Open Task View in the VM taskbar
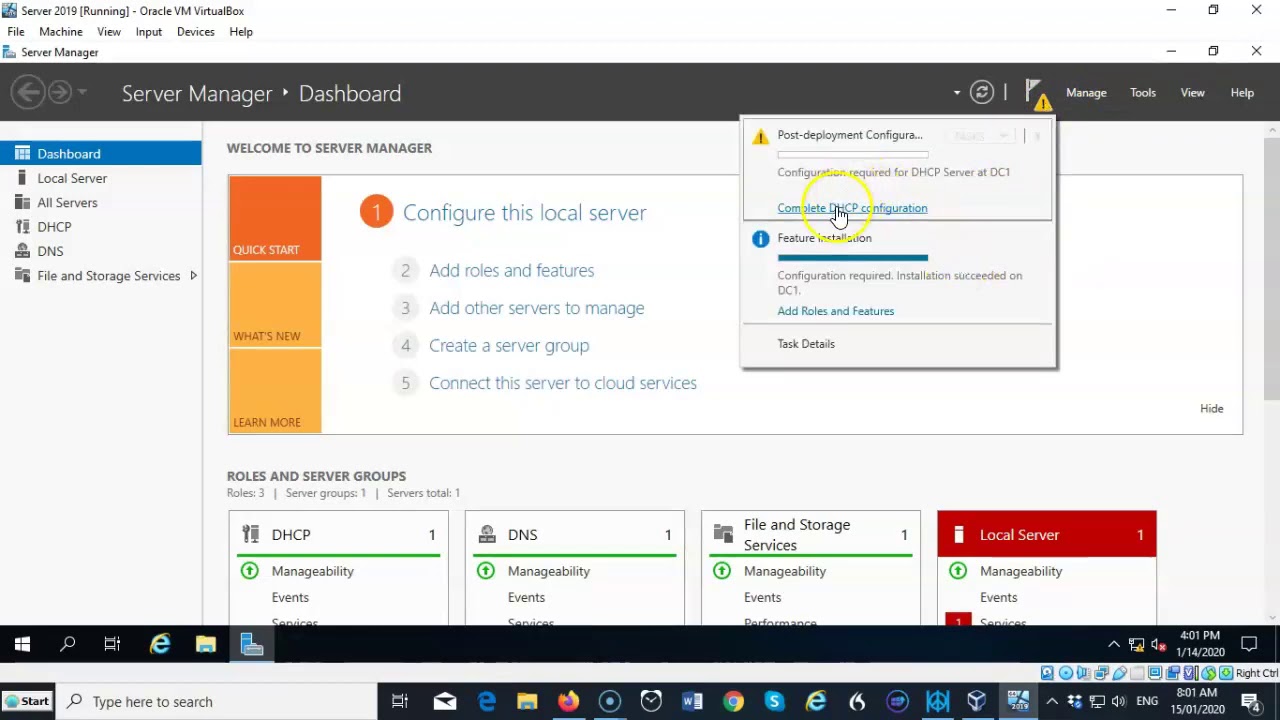The width and height of the screenshot is (1280, 720). (112, 645)
